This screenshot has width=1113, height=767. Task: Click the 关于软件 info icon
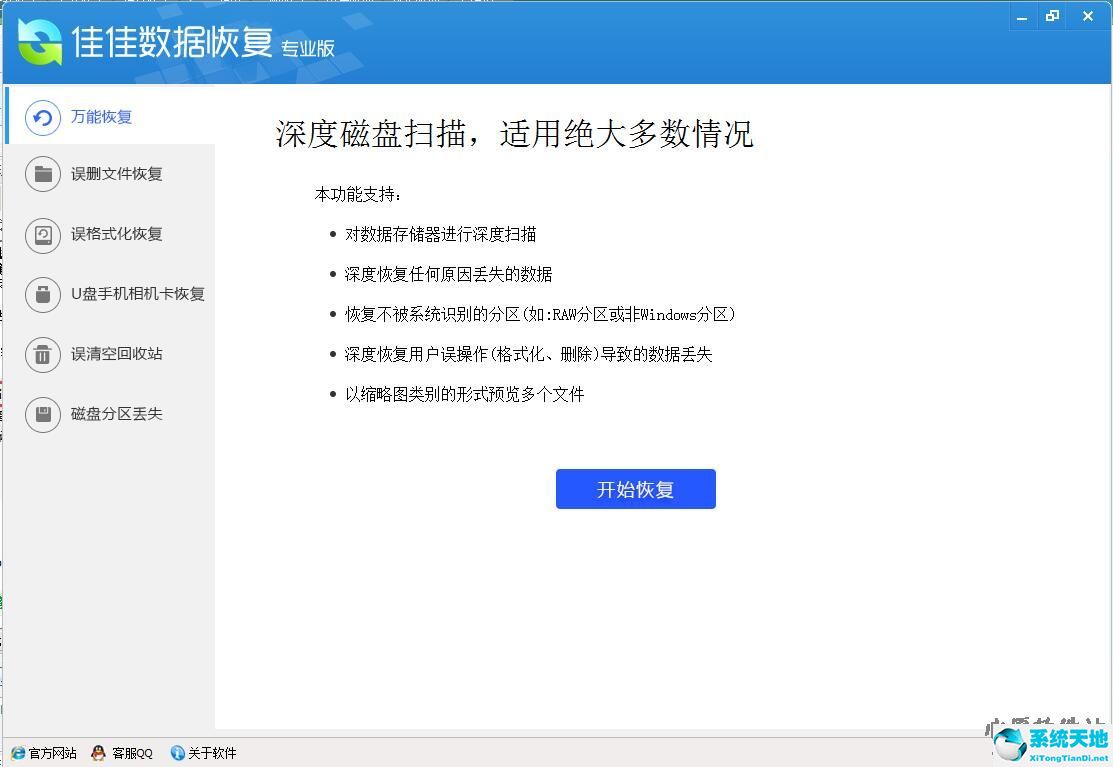[x=179, y=752]
